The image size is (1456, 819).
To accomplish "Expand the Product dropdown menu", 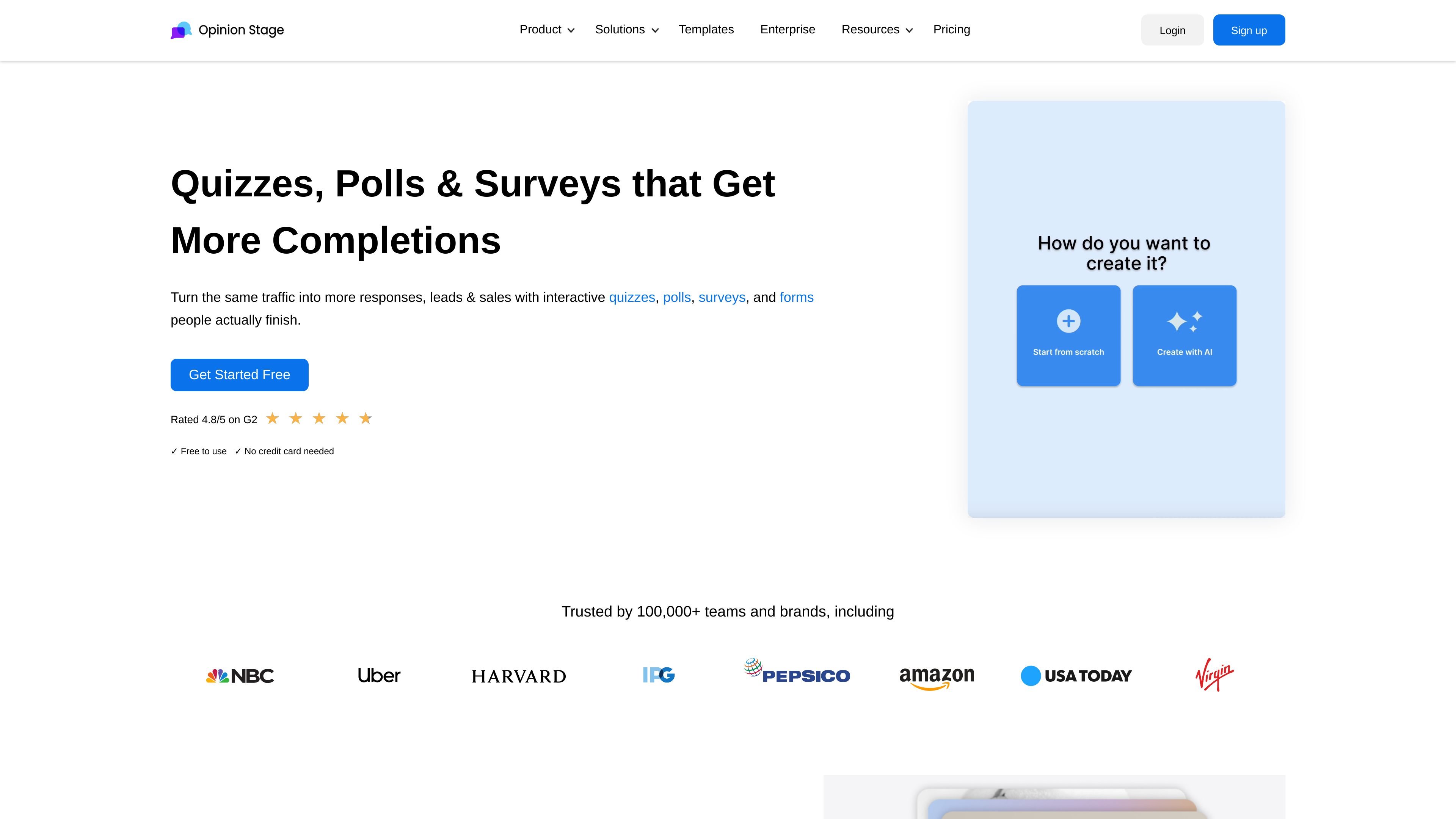I will coord(546,30).
